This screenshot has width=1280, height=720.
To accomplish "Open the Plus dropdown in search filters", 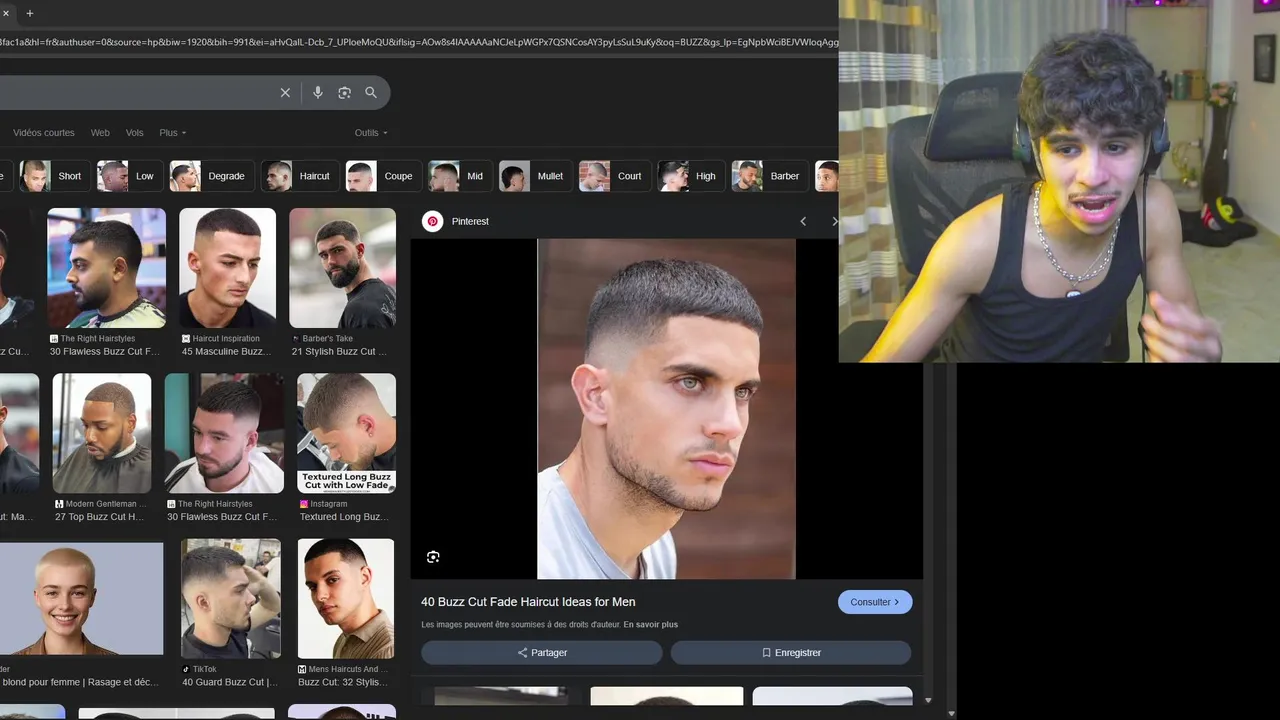I will click(x=172, y=133).
